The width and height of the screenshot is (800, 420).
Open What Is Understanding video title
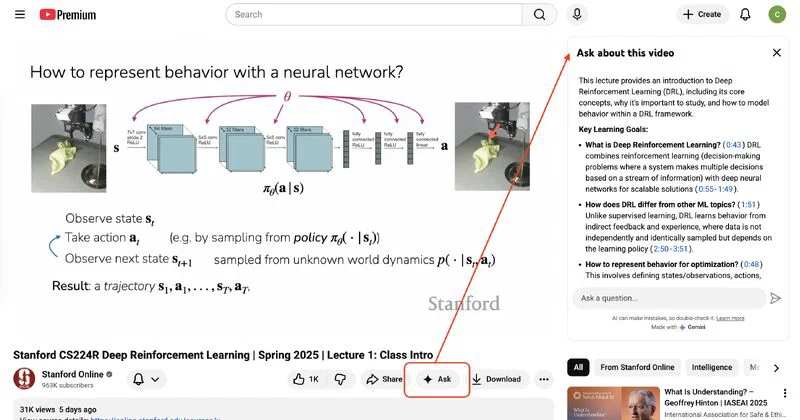pos(715,397)
